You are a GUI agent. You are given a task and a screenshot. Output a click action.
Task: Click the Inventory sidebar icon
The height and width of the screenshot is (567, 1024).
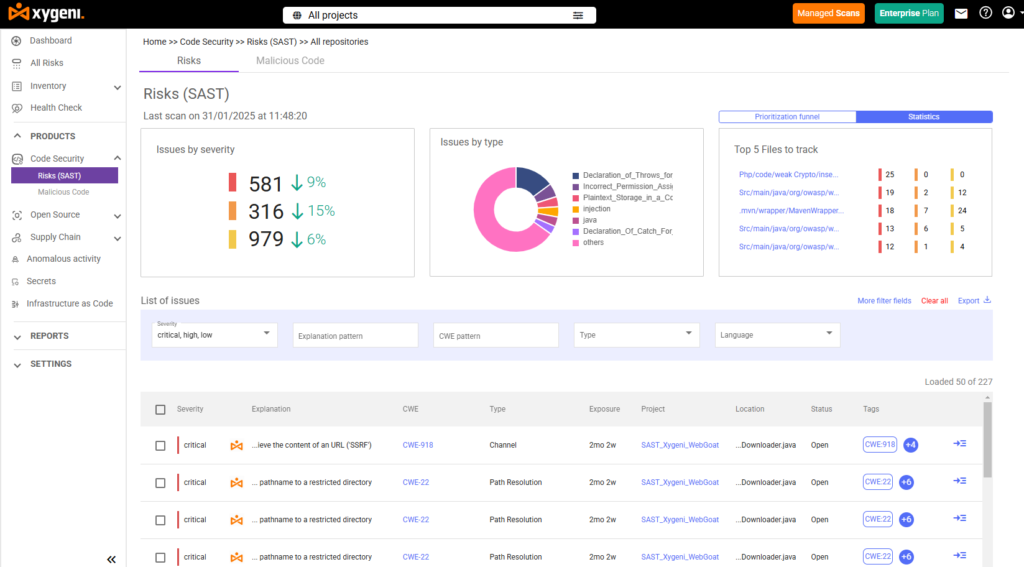[x=16, y=86]
